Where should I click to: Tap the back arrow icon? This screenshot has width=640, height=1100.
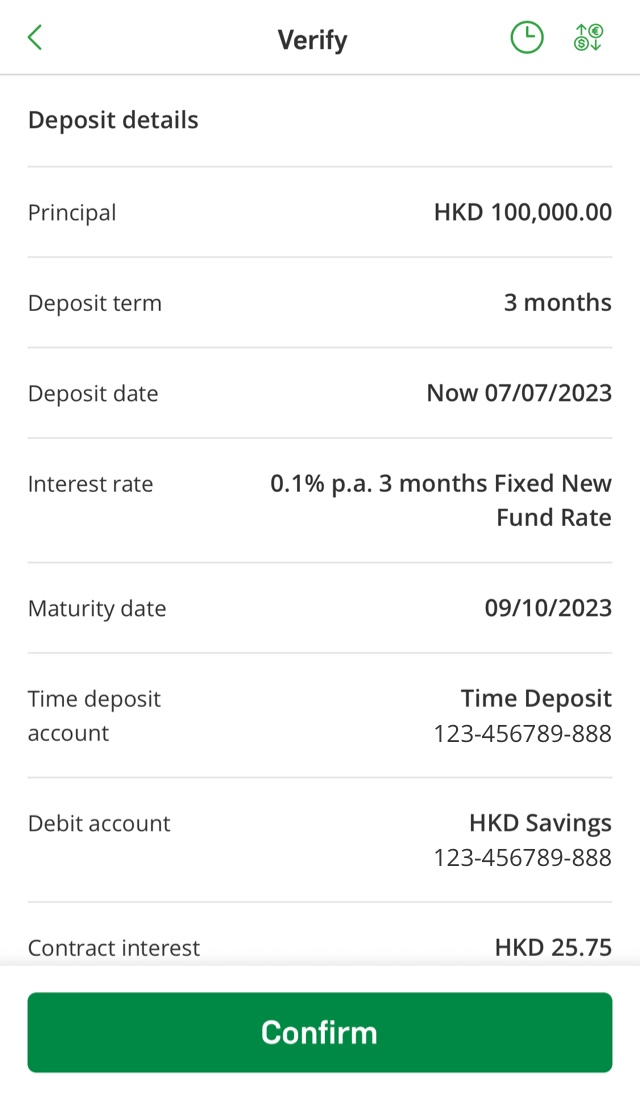[x=35, y=38]
